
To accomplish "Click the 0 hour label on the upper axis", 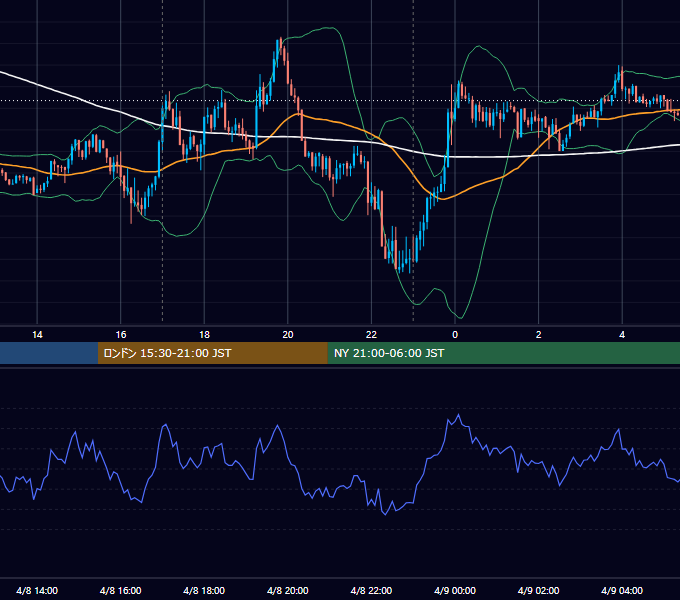I will click(455, 335).
